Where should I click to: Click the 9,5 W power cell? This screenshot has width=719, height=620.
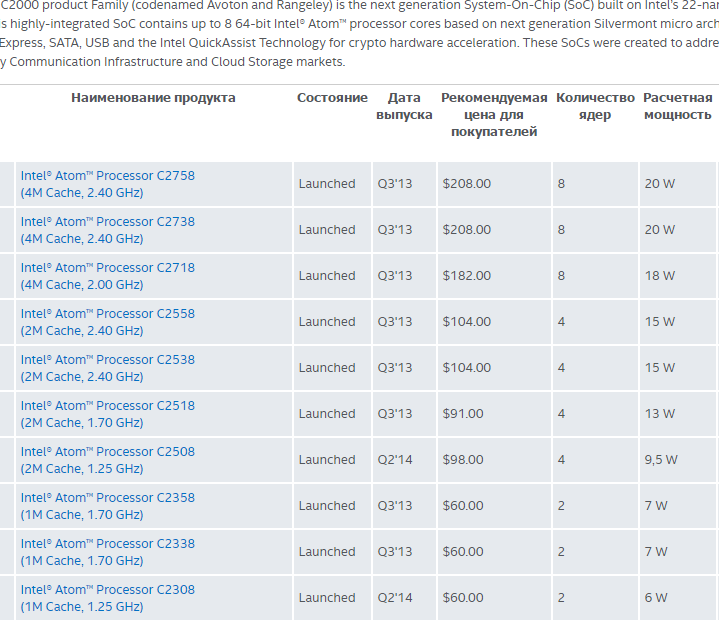point(661,460)
